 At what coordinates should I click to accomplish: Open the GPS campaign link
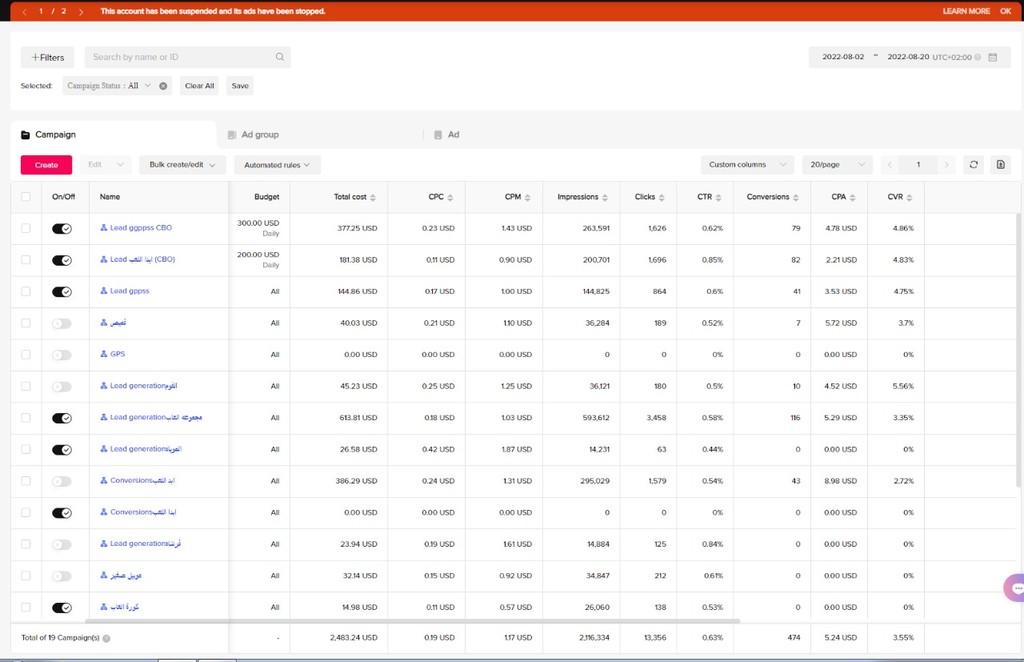(118, 354)
